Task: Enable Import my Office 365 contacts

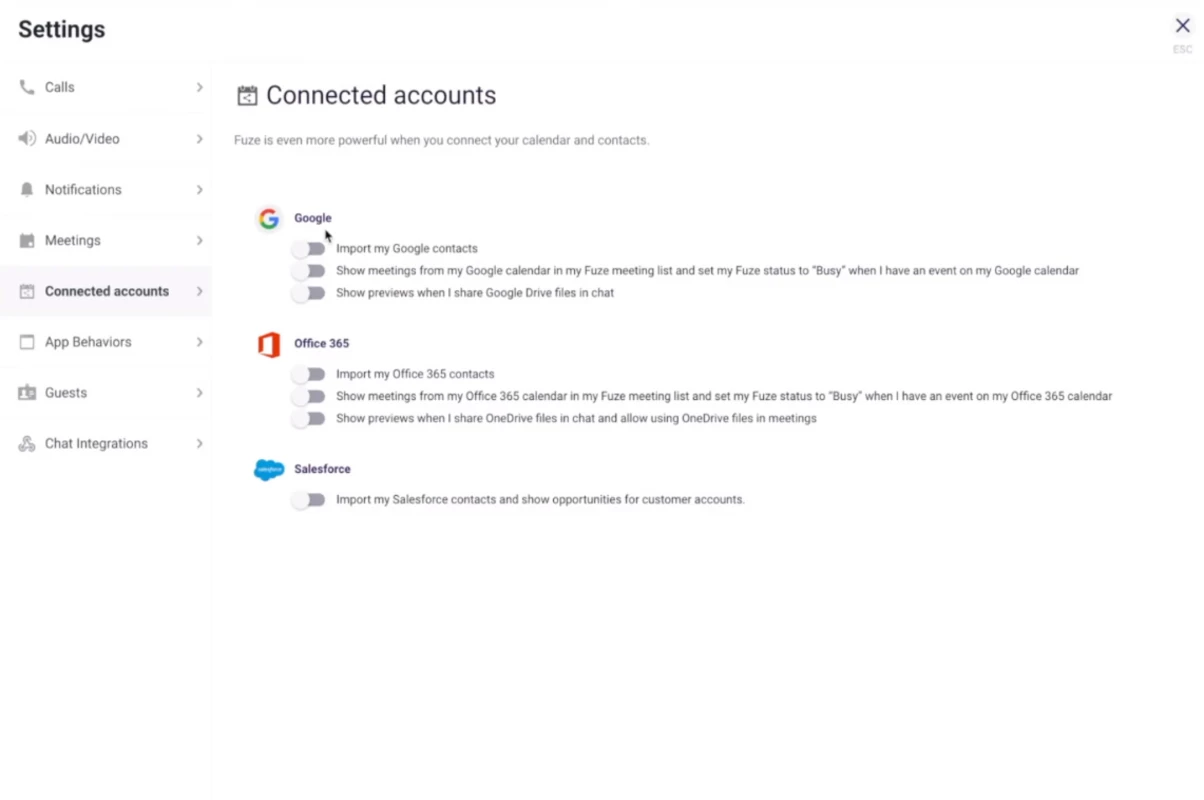Action: (309, 374)
